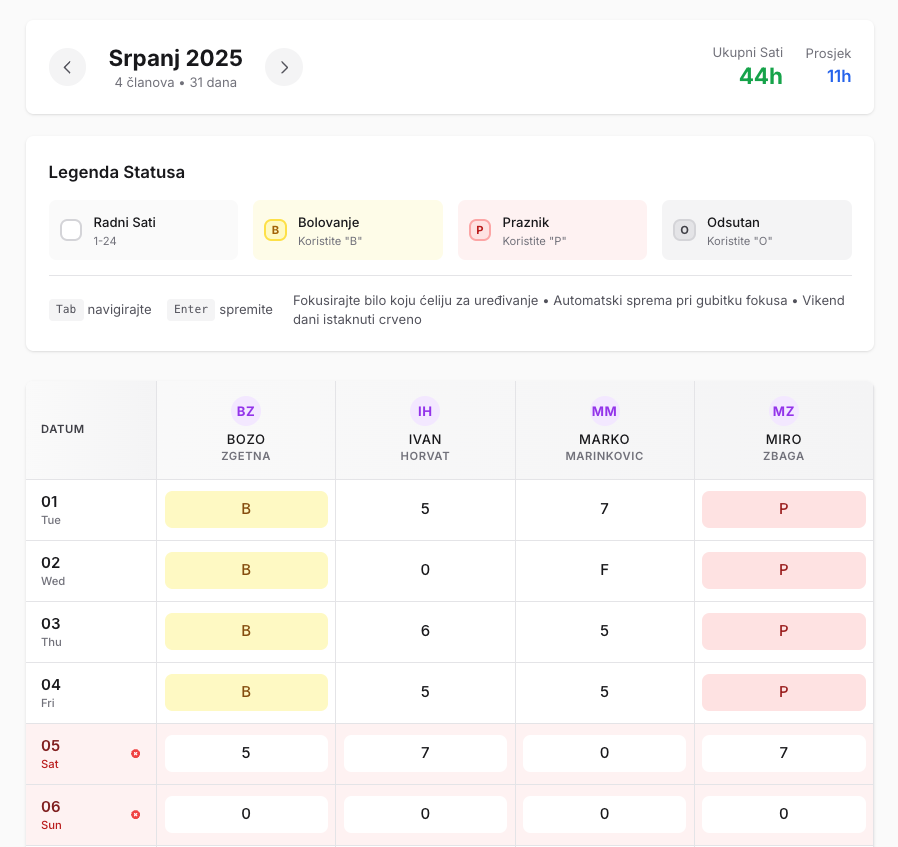The image size is (898, 847).
Task: Click the BZ avatar above Bozo Zgetna
Action: pos(245,411)
